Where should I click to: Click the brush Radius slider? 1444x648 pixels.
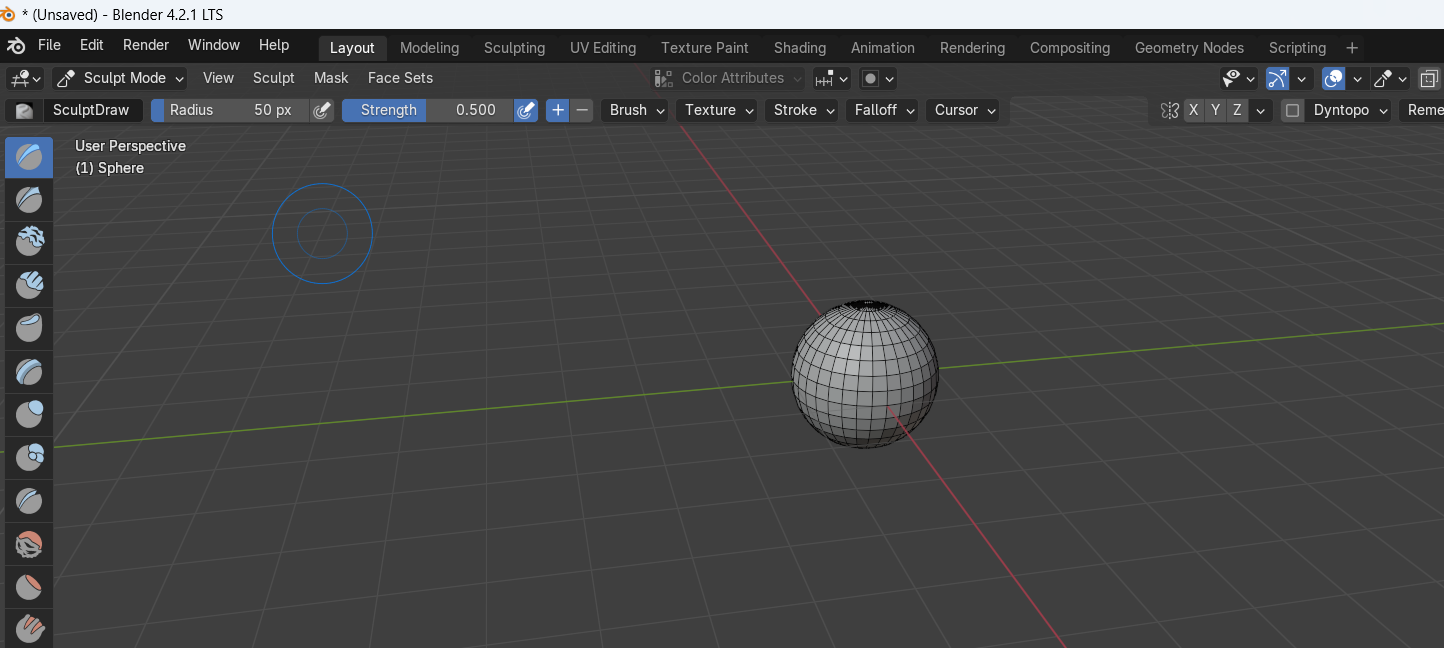[230, 110]
